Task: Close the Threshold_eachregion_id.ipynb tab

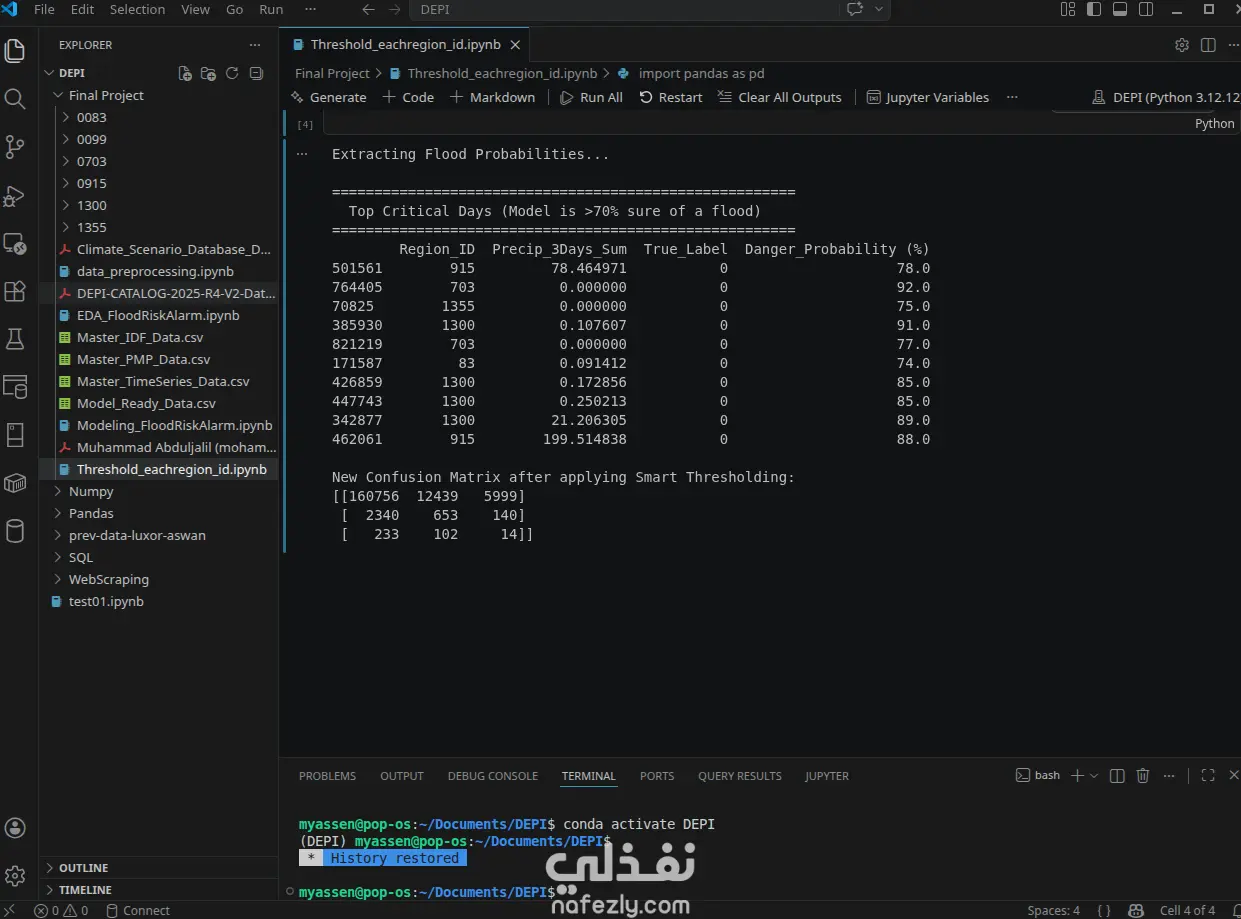Action: coord(515,45)
